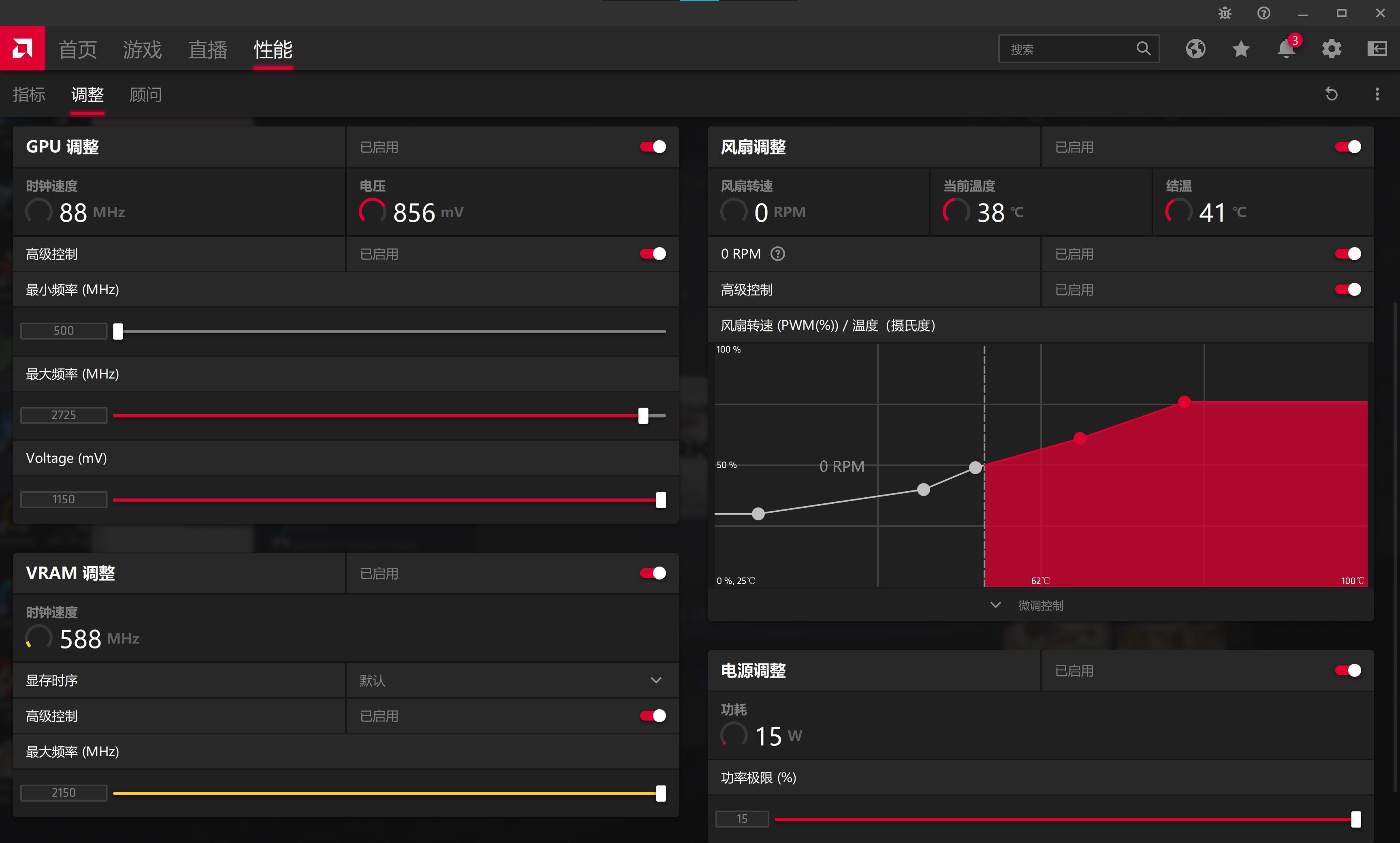Click the VRAM 2150 value field

click(x=64, y=793)
